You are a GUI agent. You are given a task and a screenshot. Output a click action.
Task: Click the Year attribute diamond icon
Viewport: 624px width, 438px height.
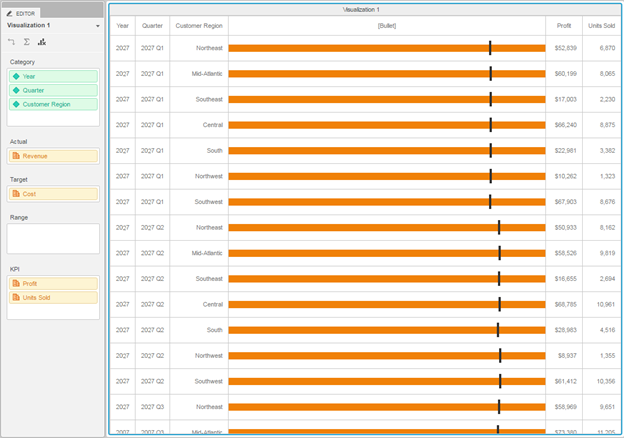pyautogui.click(x=16, y=76)
